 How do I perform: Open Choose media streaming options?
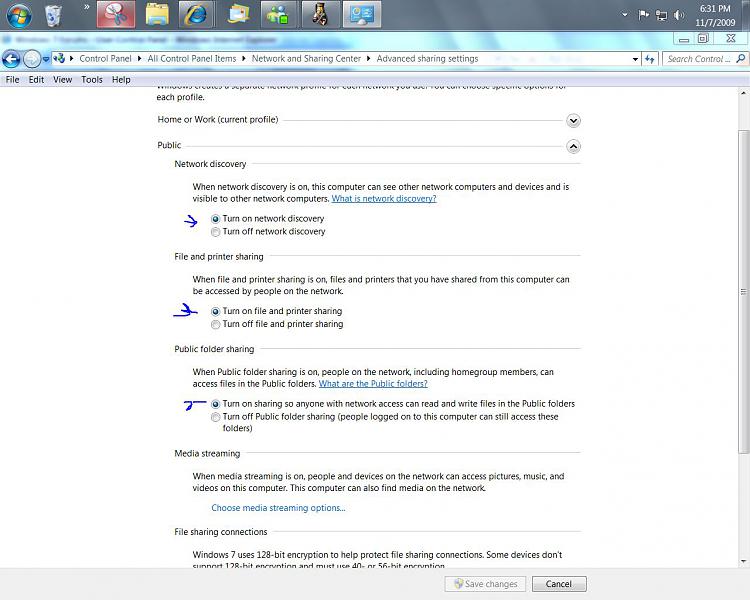(278, 508)
